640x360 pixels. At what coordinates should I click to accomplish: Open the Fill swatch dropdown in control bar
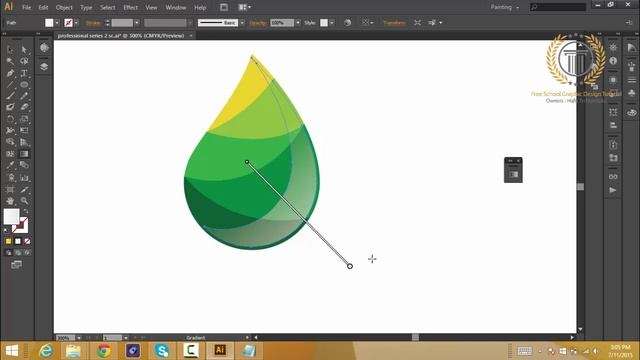(x=57, y=23)
